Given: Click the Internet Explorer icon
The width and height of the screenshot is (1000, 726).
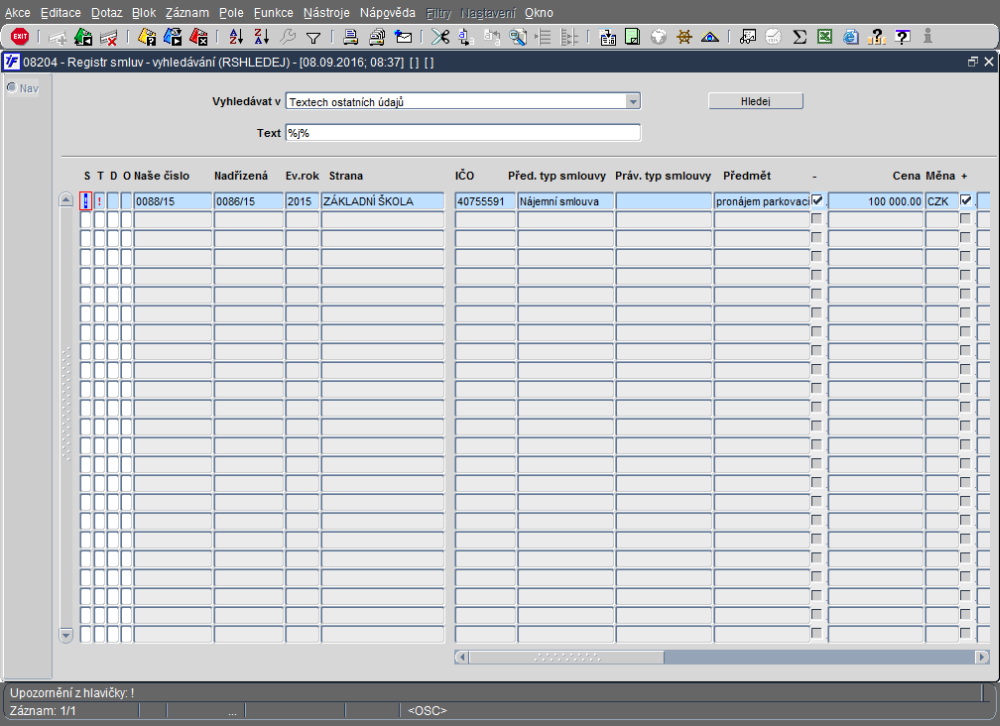Looking at the screenshot, I should [851, 37].
